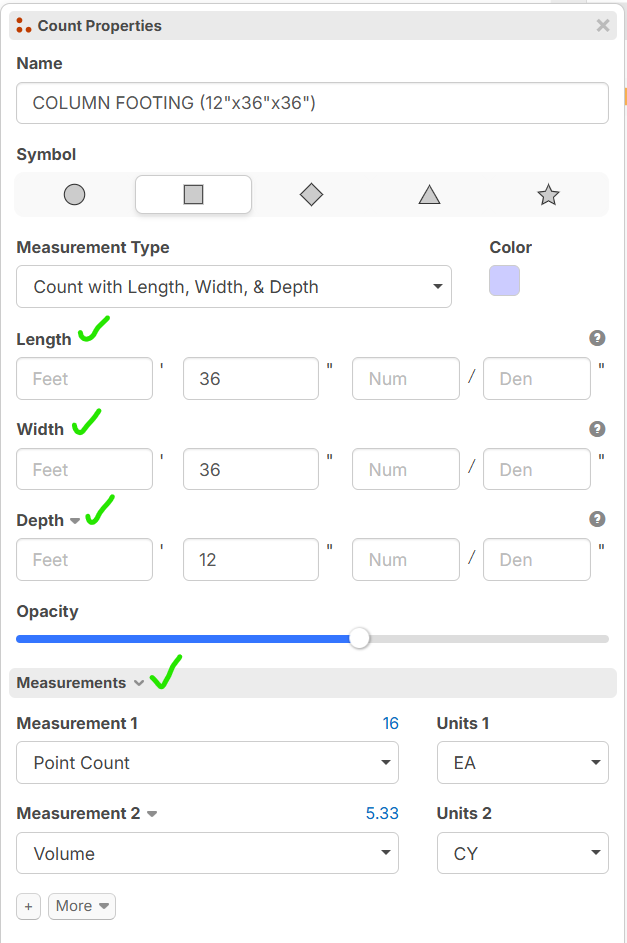This screenshot has width=627, height=943.
Task: Click the help icon beside Depth
Action: 597,519
